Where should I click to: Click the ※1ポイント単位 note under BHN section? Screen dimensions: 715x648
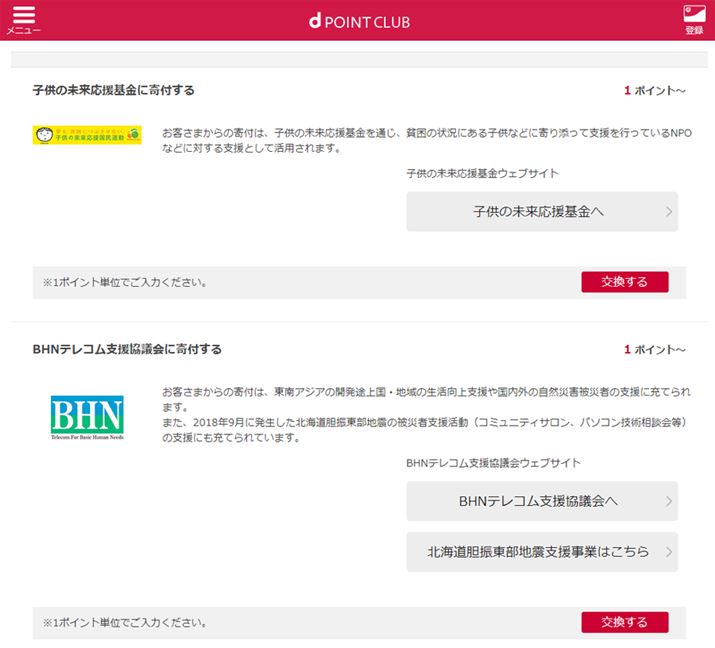[125, 623]
